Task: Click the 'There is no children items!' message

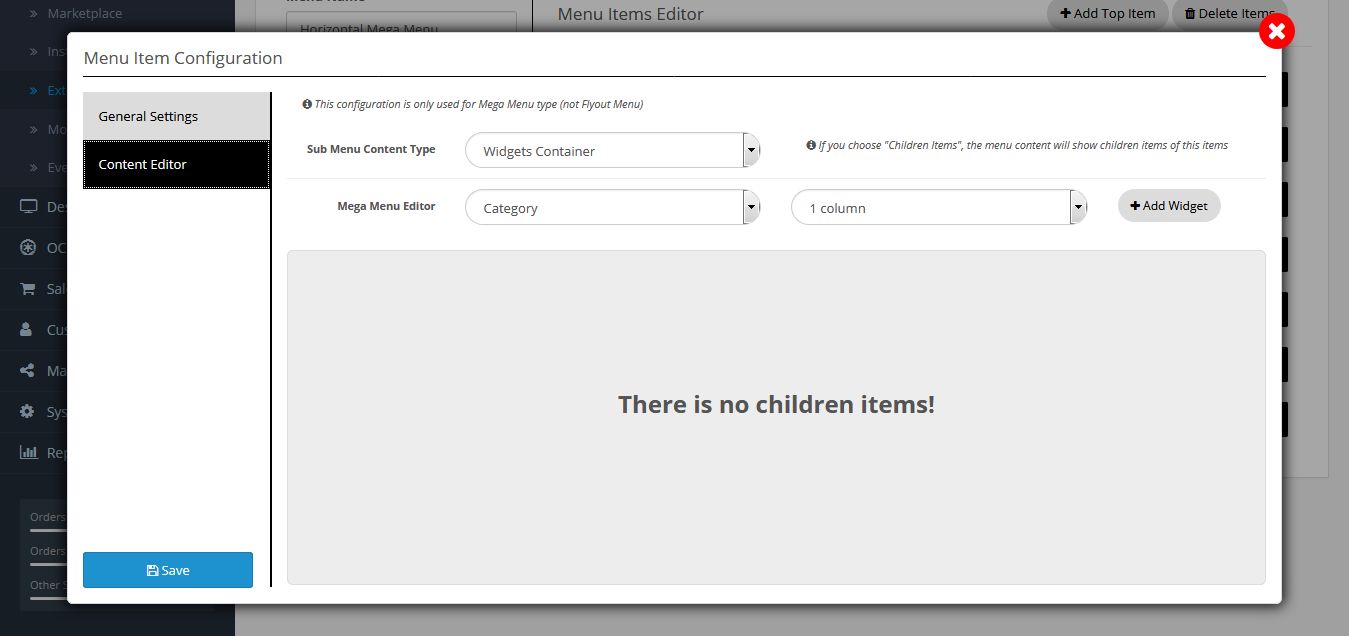Action: pos(776,405)
